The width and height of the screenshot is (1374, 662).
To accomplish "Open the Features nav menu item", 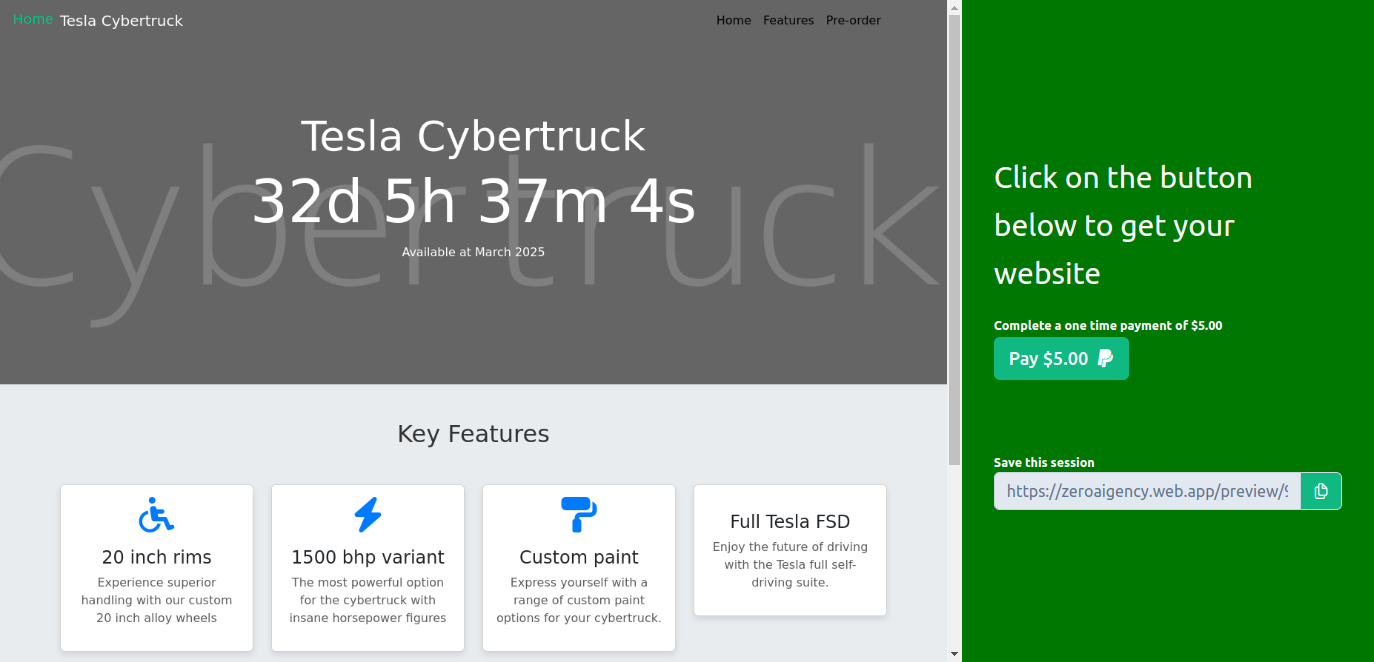I will pyautogui.click(x=788, y=20).
